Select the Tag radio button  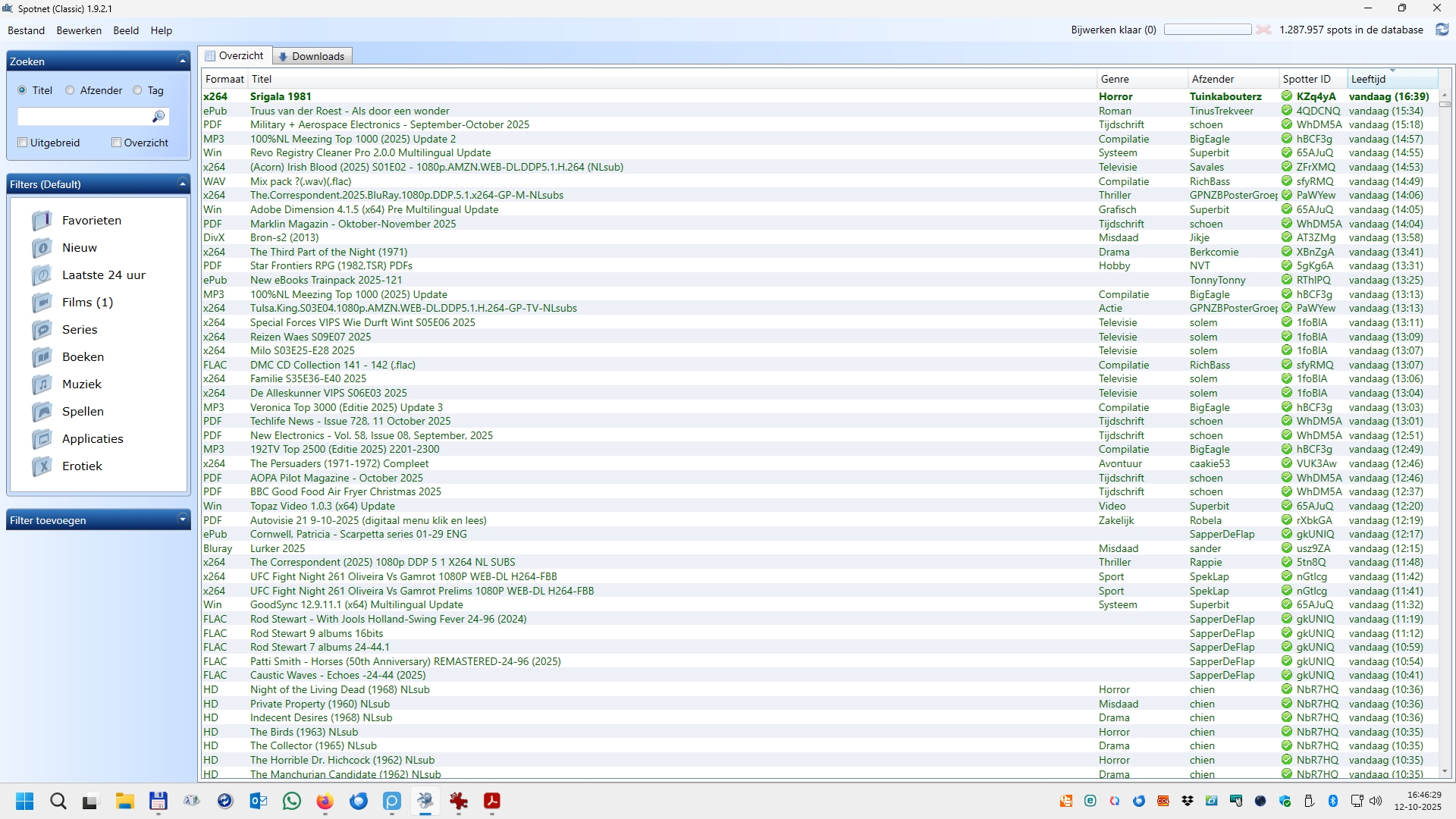[x=137, y=90]
